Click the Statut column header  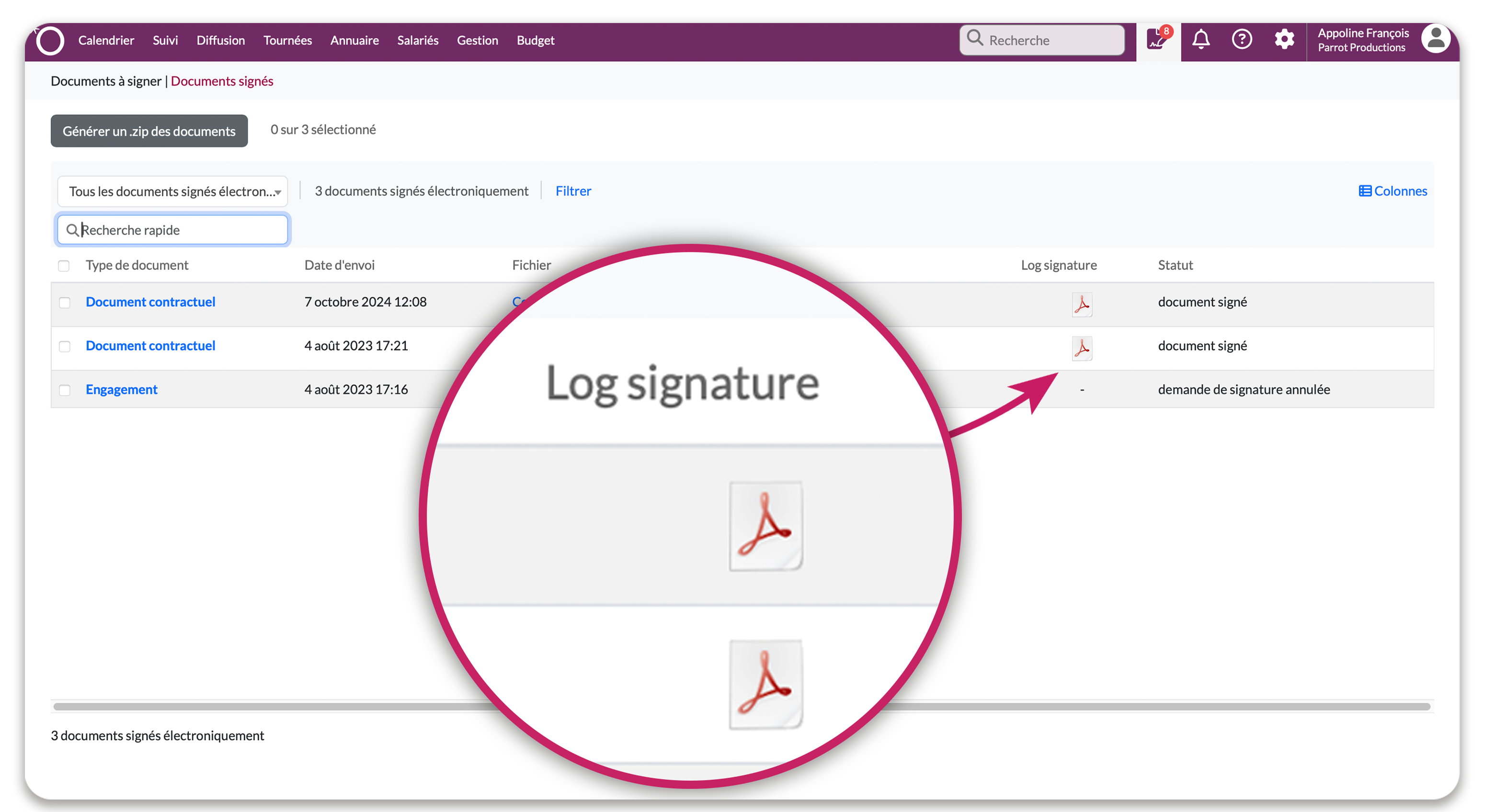click(x=1176, y=265)
